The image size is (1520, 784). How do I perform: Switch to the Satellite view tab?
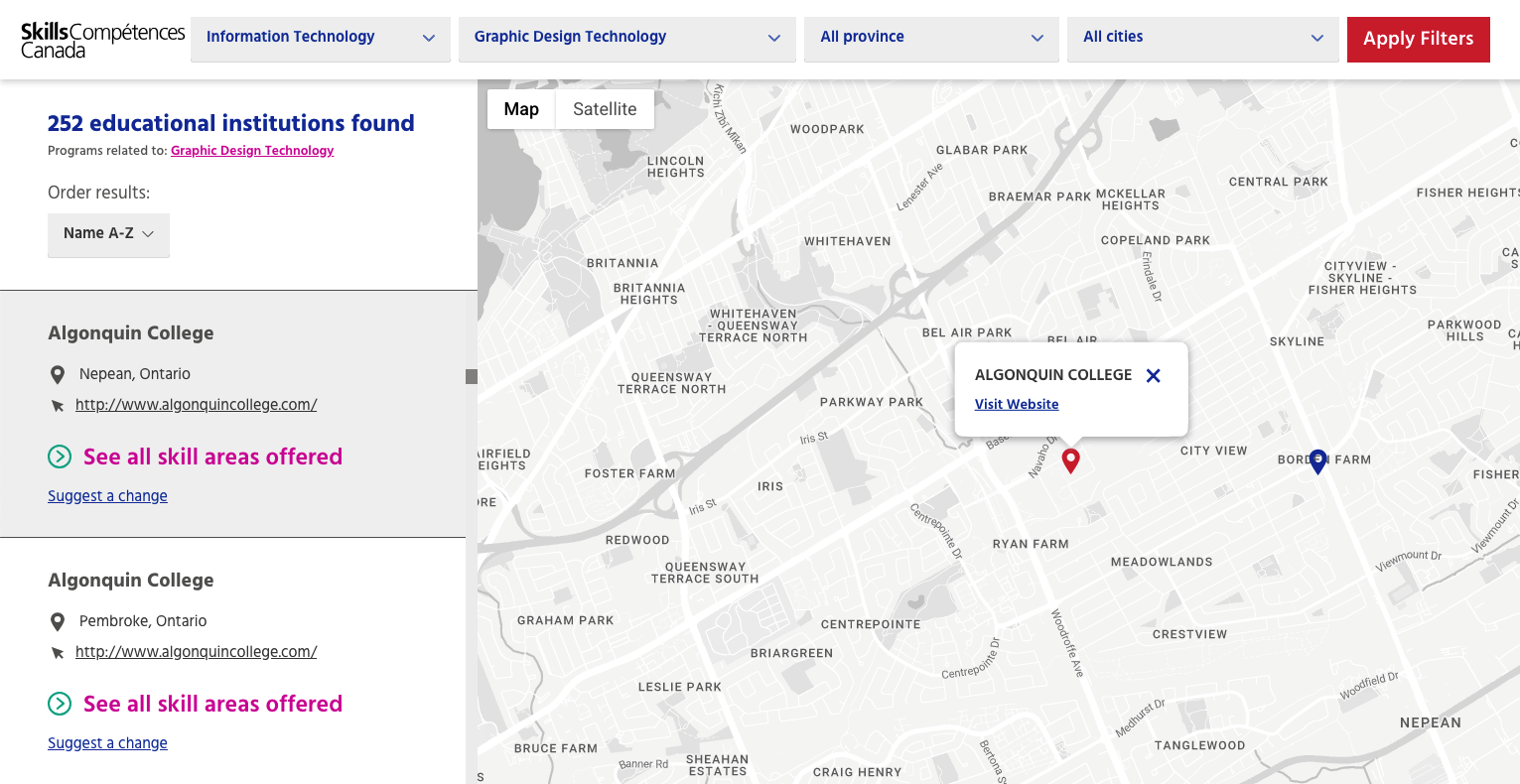tap(605, 109)
